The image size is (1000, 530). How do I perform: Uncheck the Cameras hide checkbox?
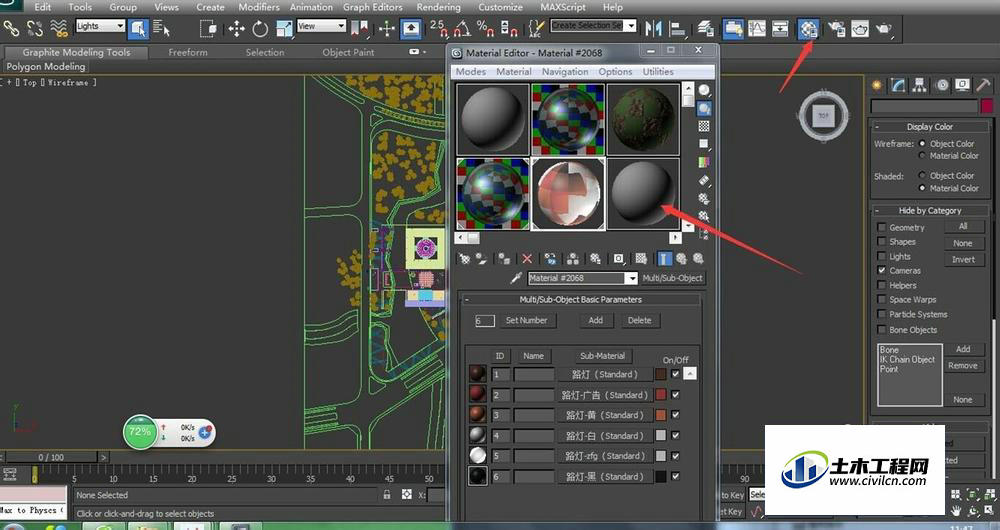pos(881,270)
